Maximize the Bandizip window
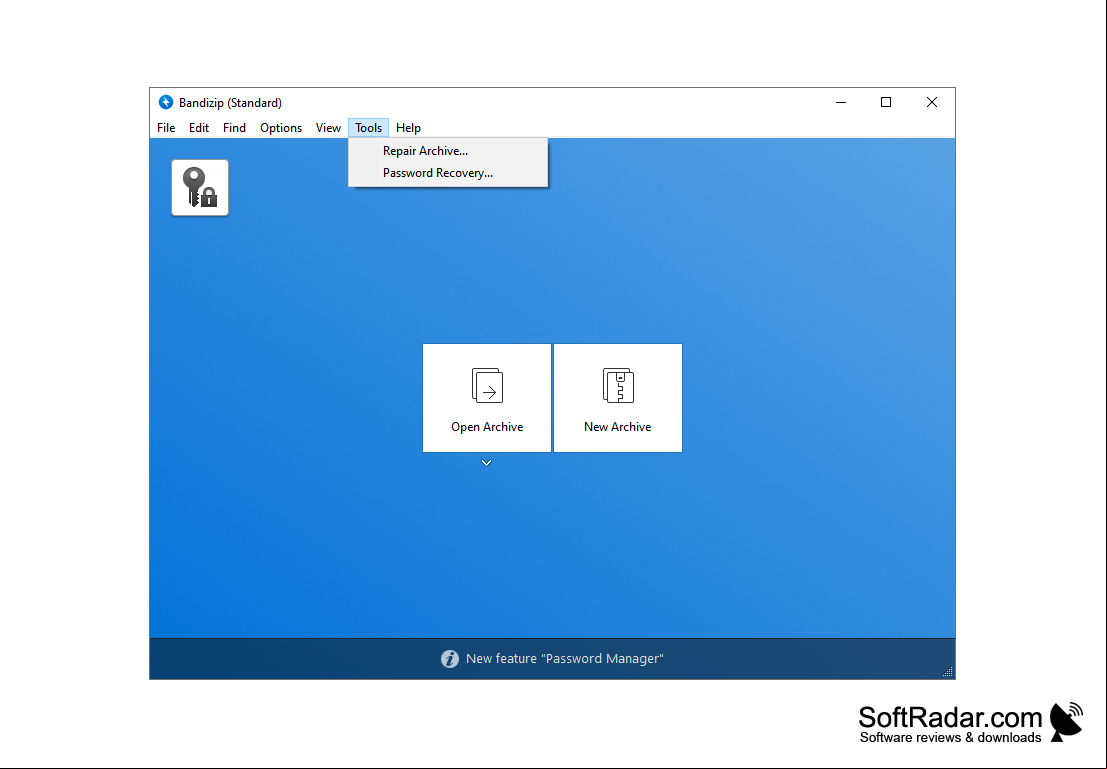 click(886, 102)
